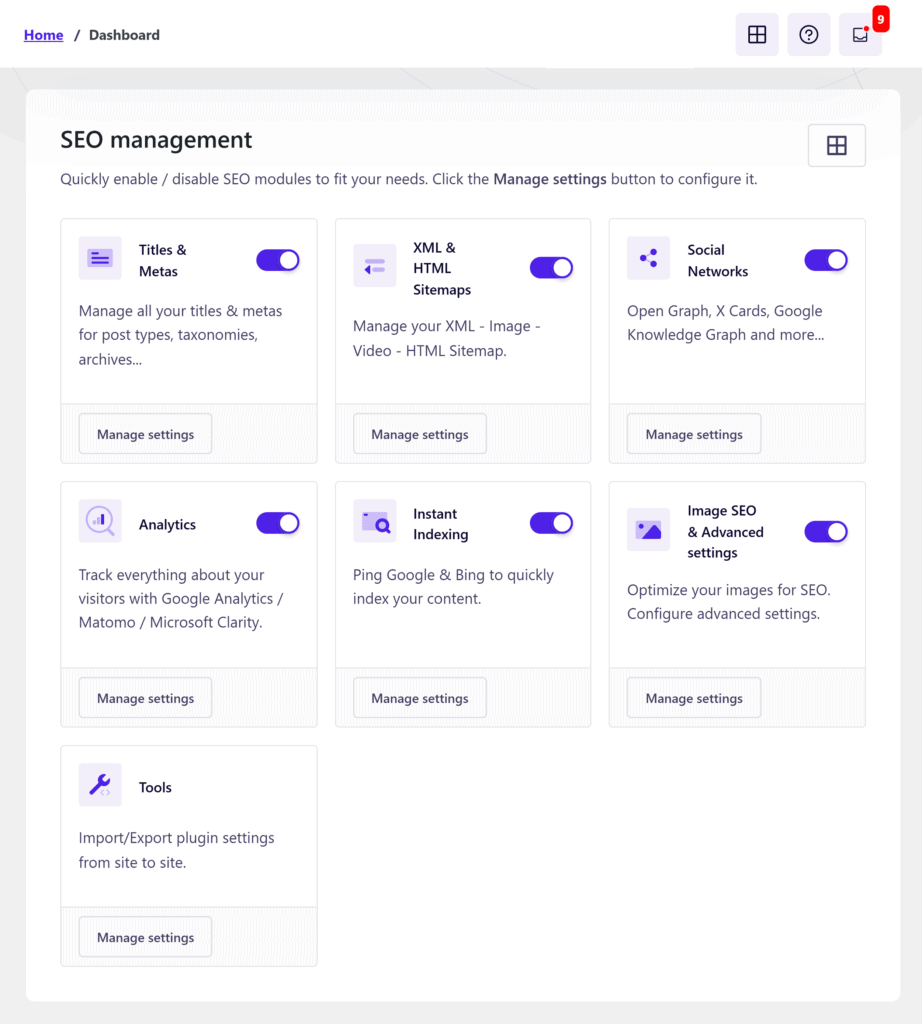922x1024 pixels.
Task: Click the Social Networks share icon
Action: (x=648, y=258)
